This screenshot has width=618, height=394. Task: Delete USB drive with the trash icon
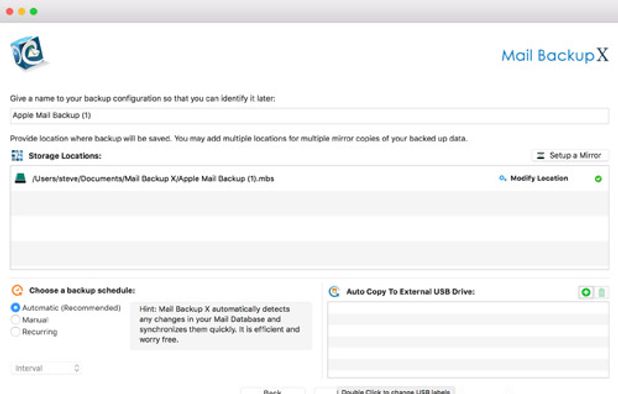coord(601,292)
